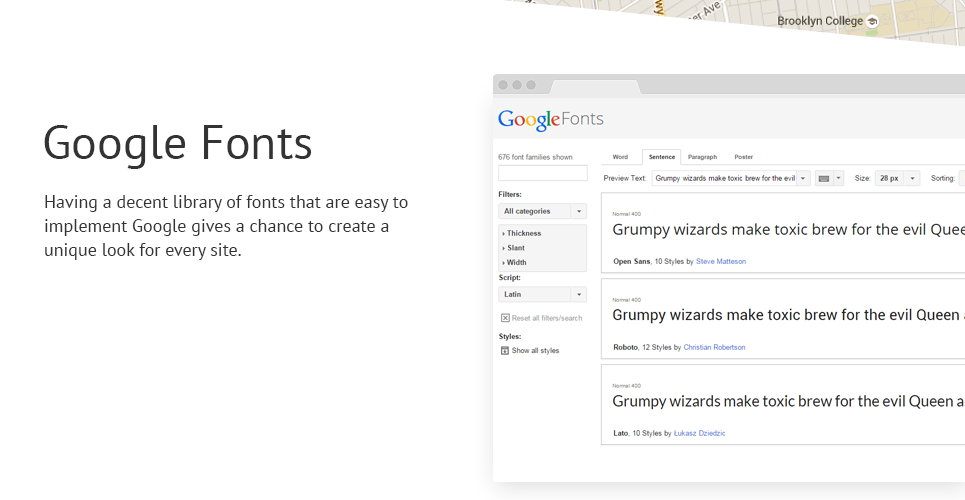Open Christian Robertson author link
This screenshot has width=965, height=500.
pyautogui.click(x=714, y=347)
